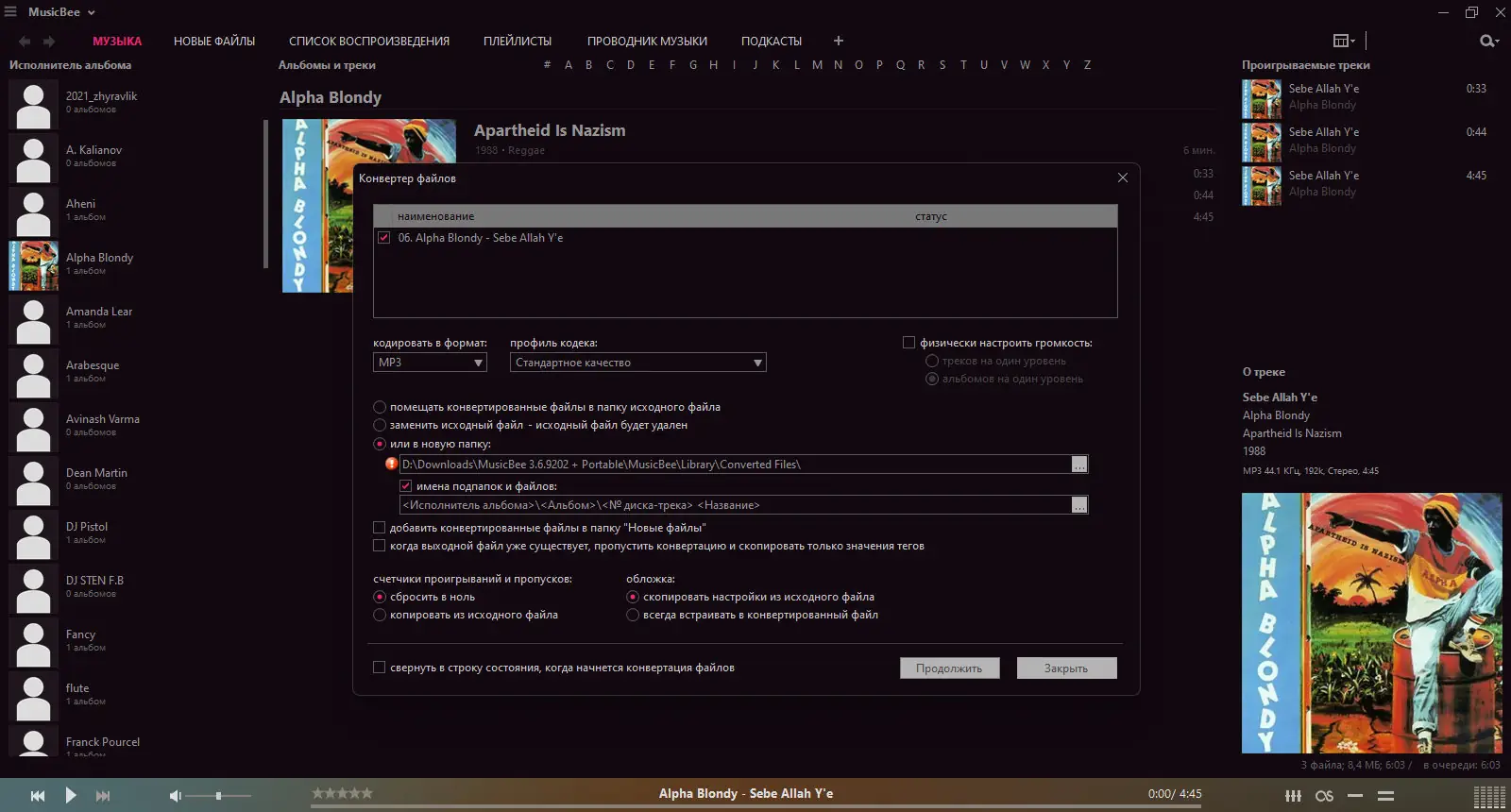Select reset play counters to zero

coord(380,597)
